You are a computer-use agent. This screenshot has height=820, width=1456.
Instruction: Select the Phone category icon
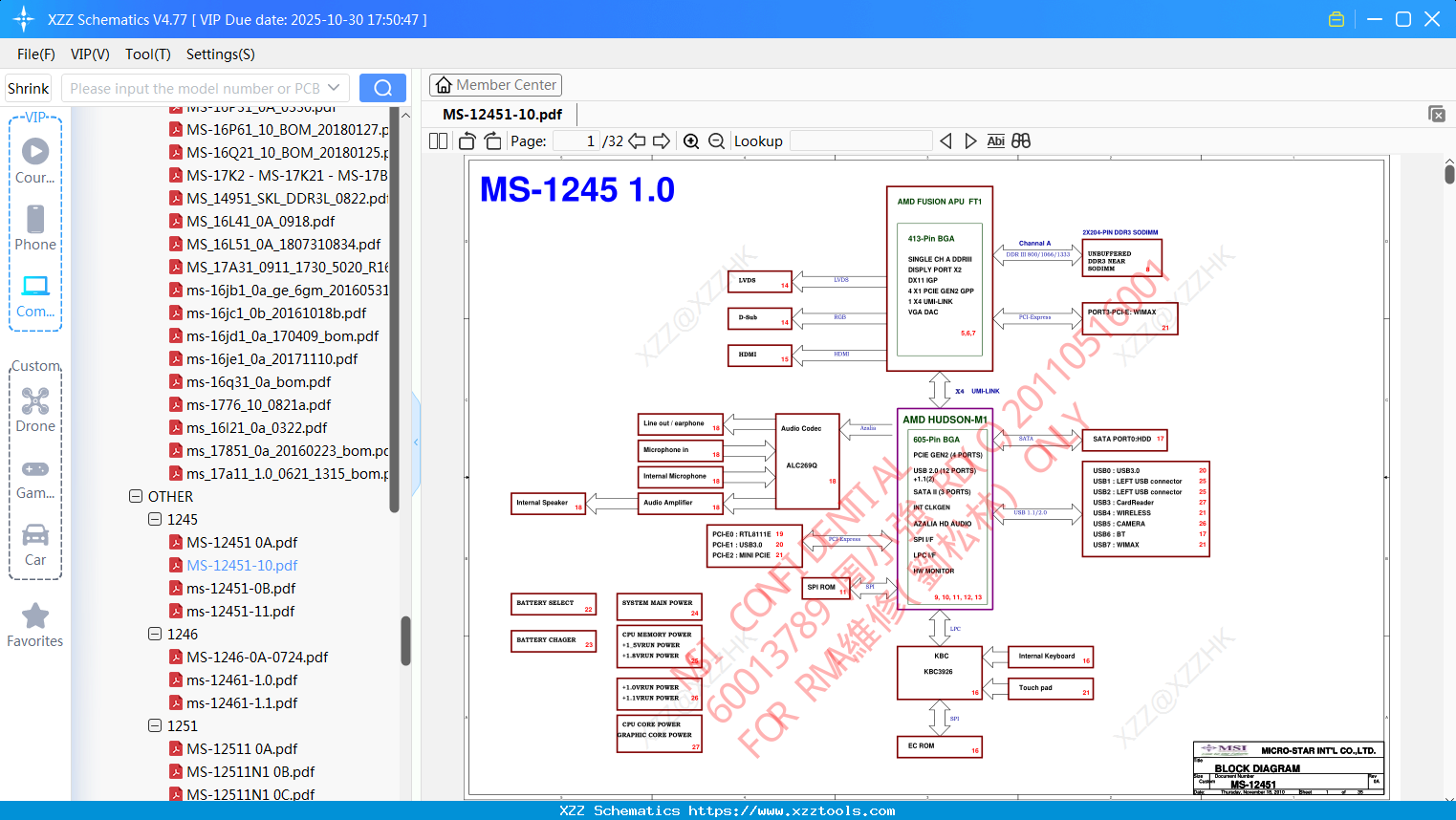35,219
